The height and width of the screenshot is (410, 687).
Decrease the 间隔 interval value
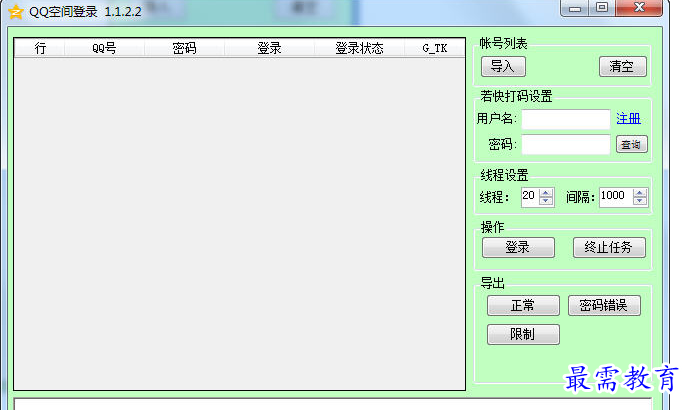640,201
